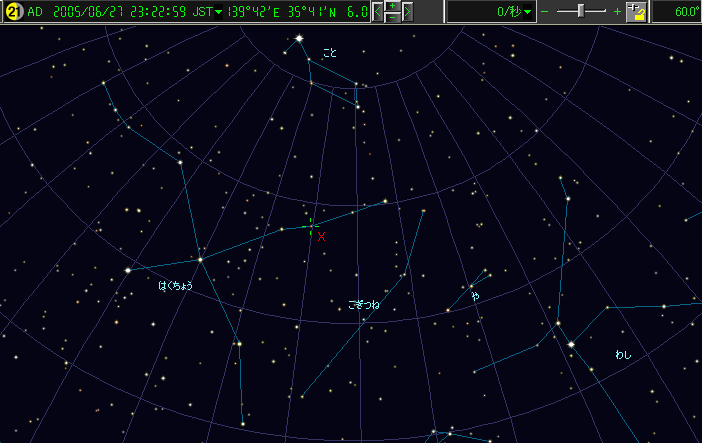Click the 60.0° field of view box
The height and width of the screenshot is (443, 702).
(x=677, y=12)
